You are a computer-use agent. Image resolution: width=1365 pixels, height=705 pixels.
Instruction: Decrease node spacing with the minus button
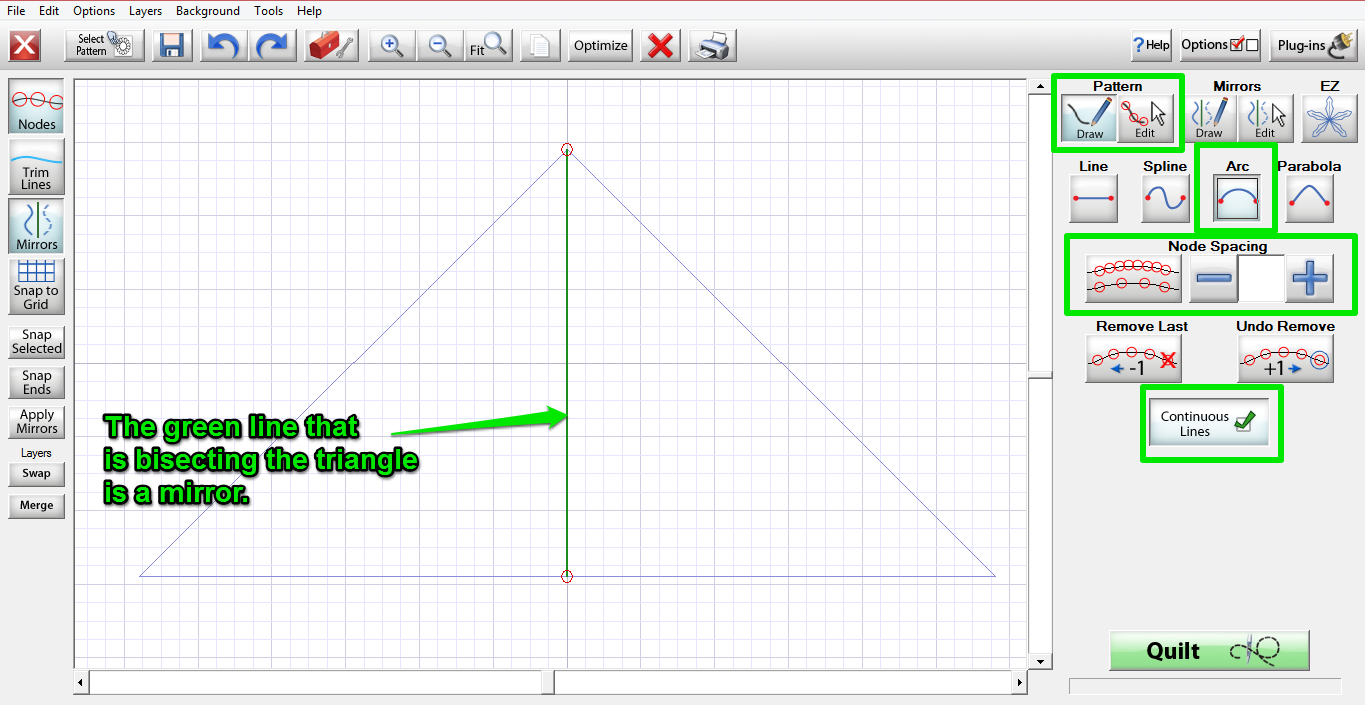1213,279
